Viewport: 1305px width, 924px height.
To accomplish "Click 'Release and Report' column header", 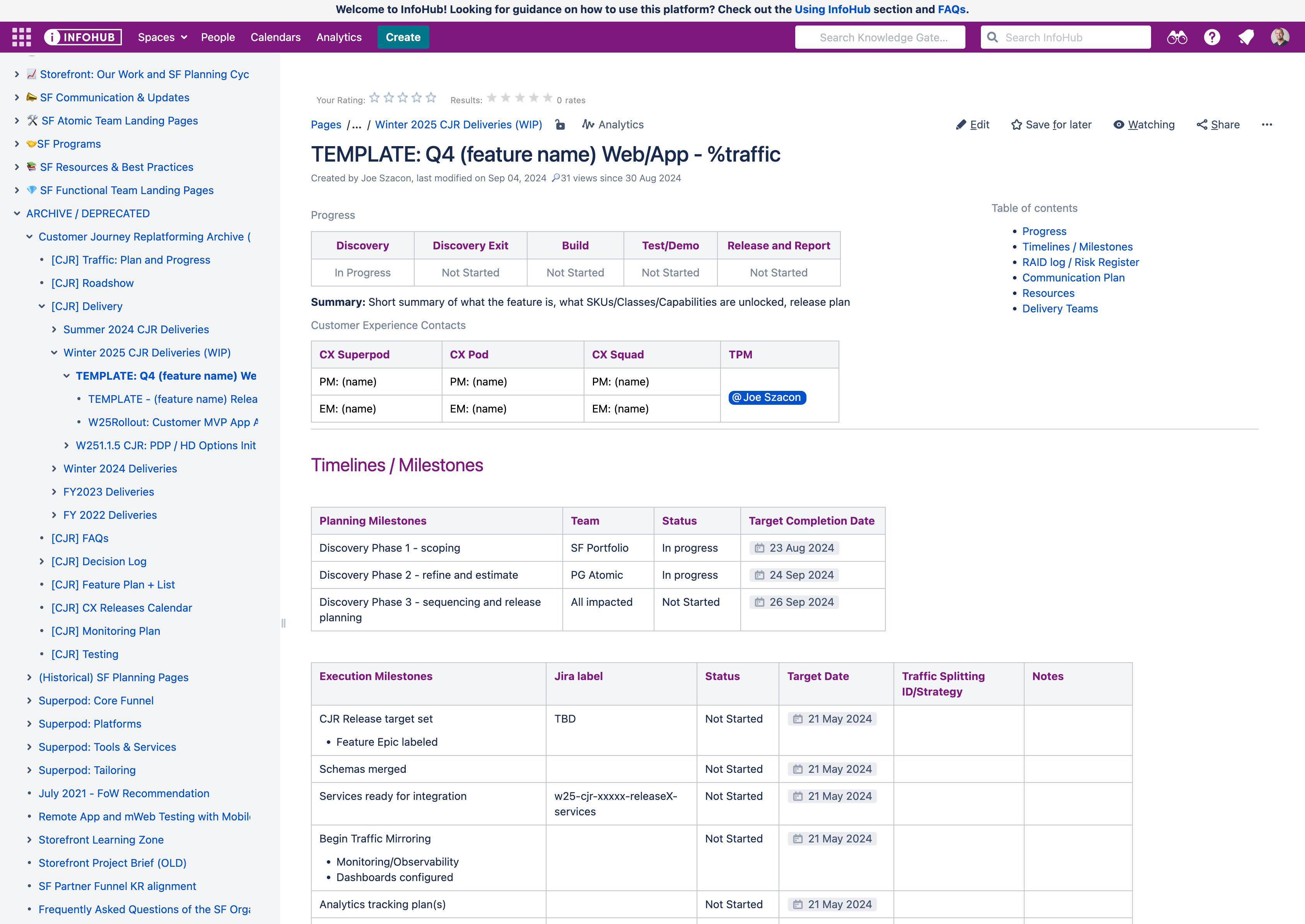I will [x=779, y=246].
